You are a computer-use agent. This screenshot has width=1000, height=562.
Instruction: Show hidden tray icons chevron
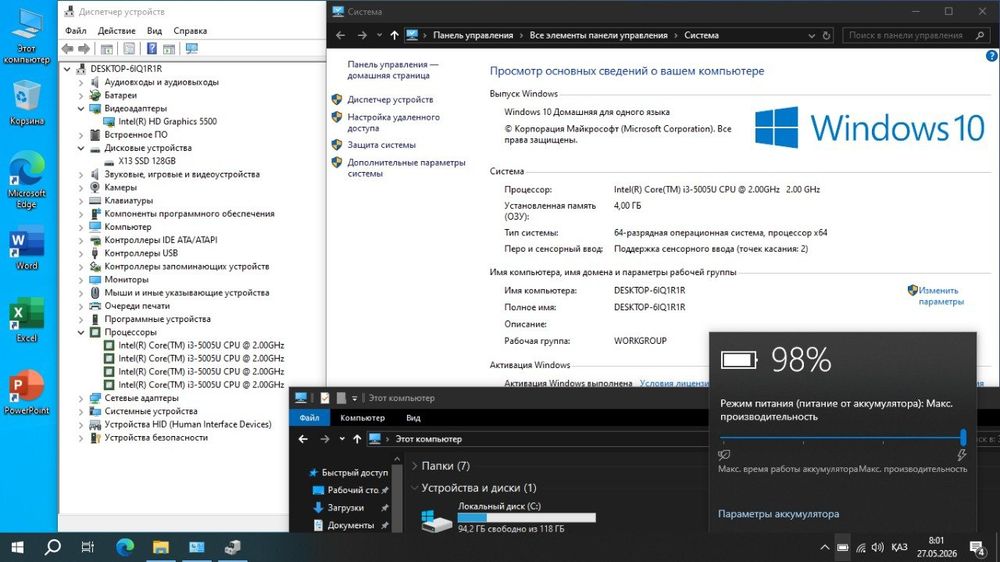825,547
